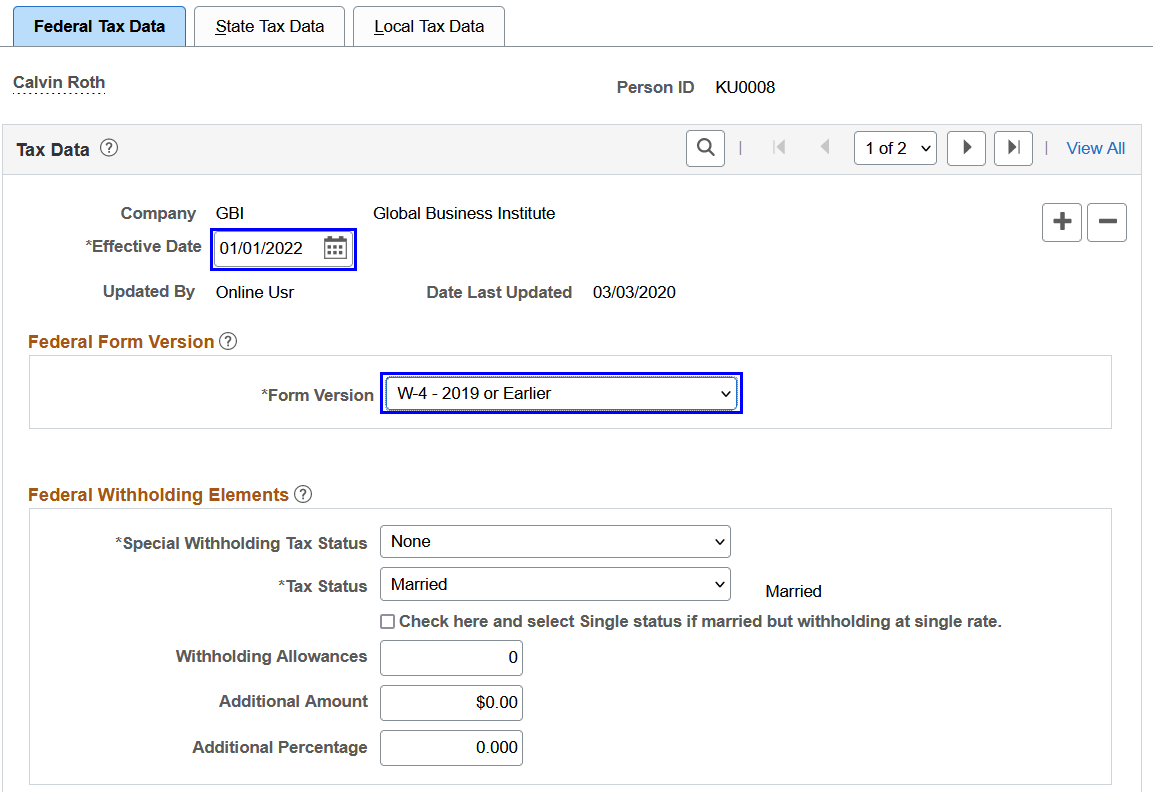Open the 1 of 2 row selector
The height and width of the screenshot is (792, 1153).
895,148
